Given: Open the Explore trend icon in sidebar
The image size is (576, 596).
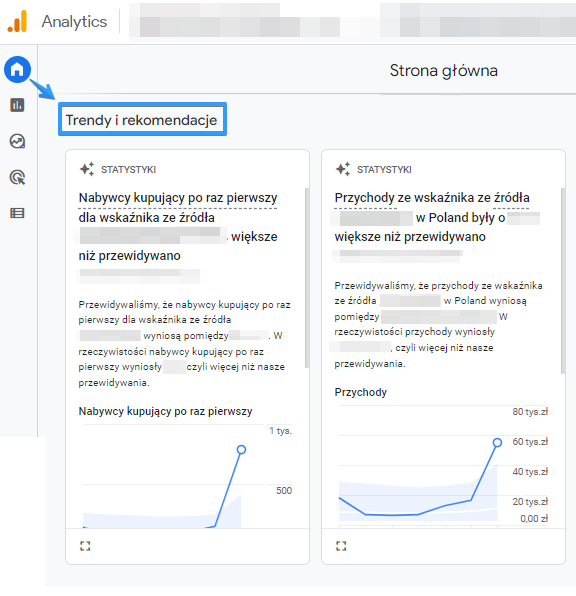Looking at the screenshot, I should tap(17, 141).
